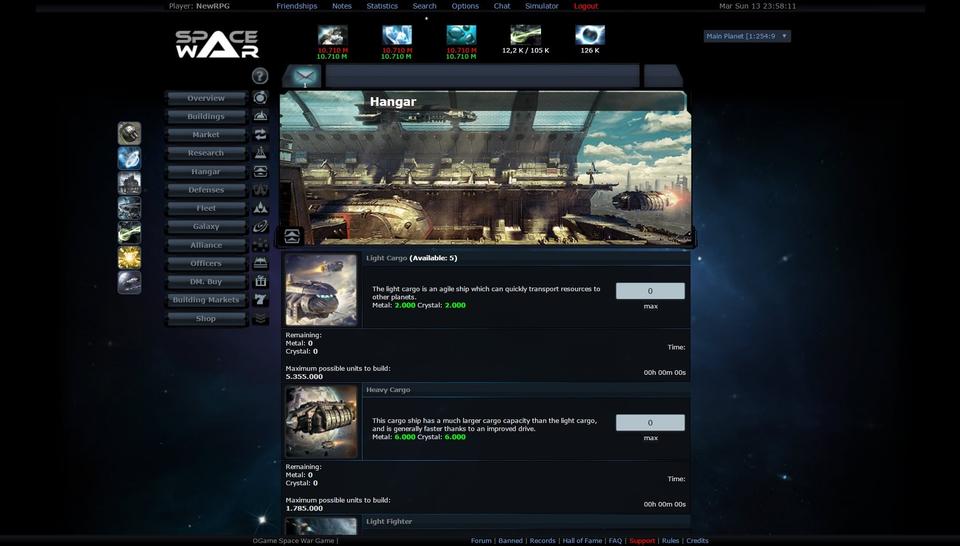Click the Heavy Cargo quantity input field
This screenshot has height=546, width=960.
pyautogui.click(x=650, y=422)
